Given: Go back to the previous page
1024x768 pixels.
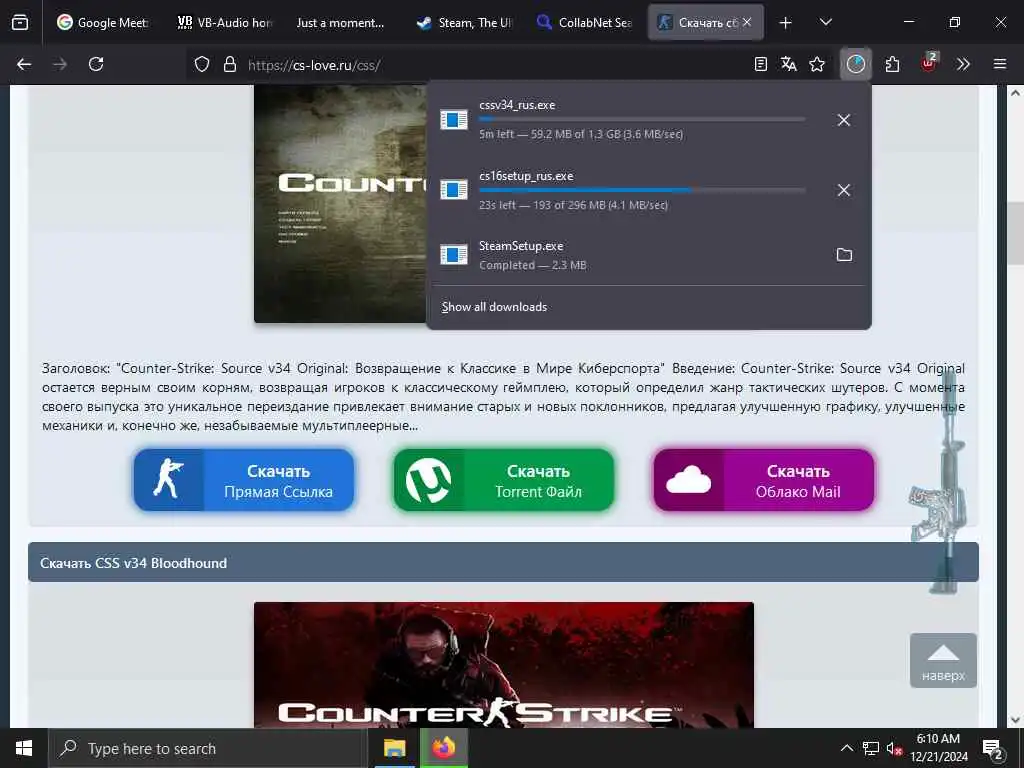Looking at the screenshot, I should (24, 64).
